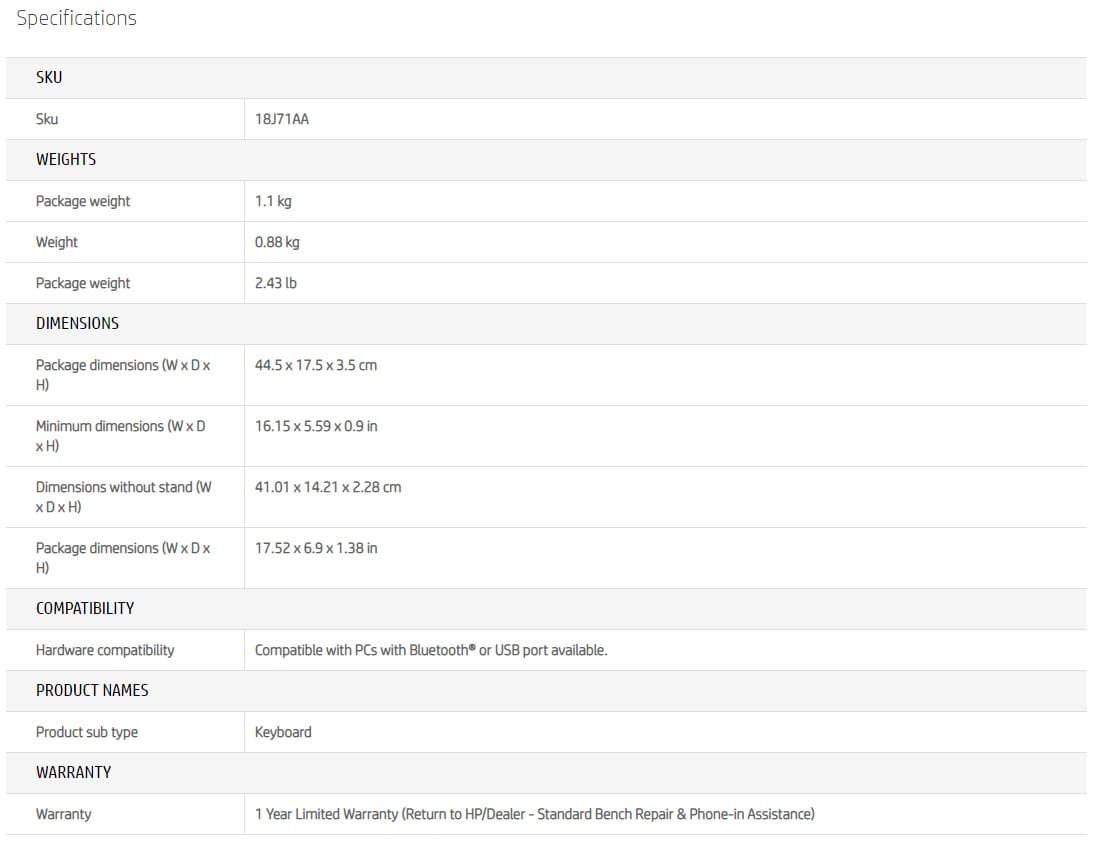1099x858 pixels.
Task: Click the 44.5 x 17.5 x 3.5 cm value
Action: click(x=316, y=365)
